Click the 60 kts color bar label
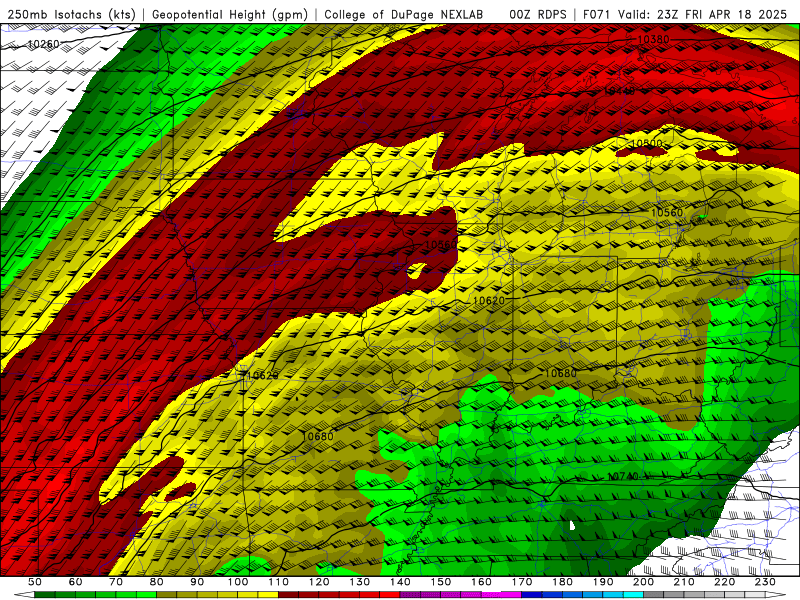This screenshot has width=800, height=600. click(76, 582)
